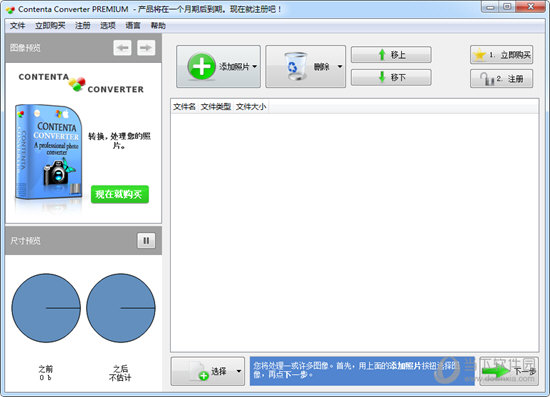Click the star 立即购买 button
The image size is (550, 397).
coord(501,55)
